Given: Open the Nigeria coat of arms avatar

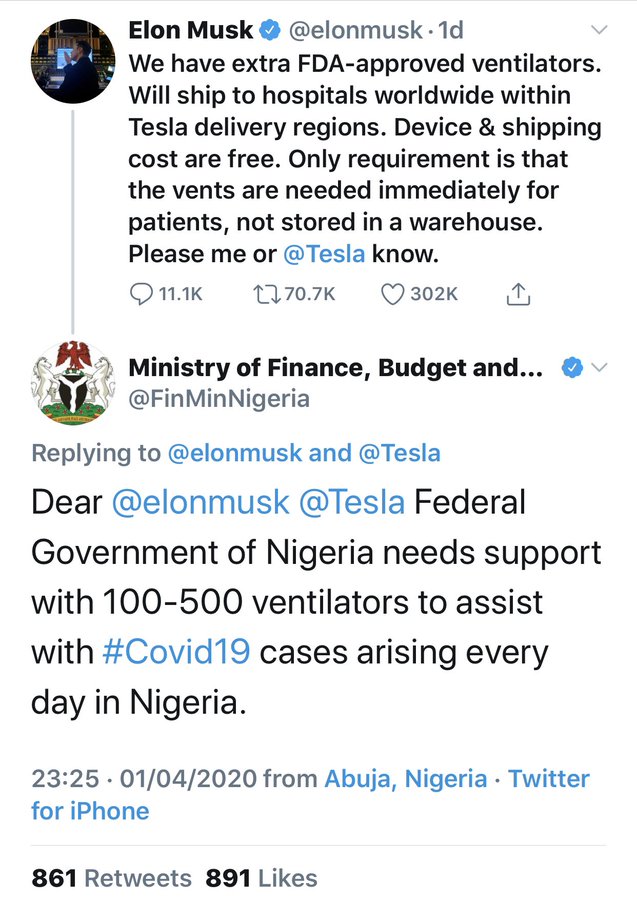Looking at the screenshot, I should point(73,383).
